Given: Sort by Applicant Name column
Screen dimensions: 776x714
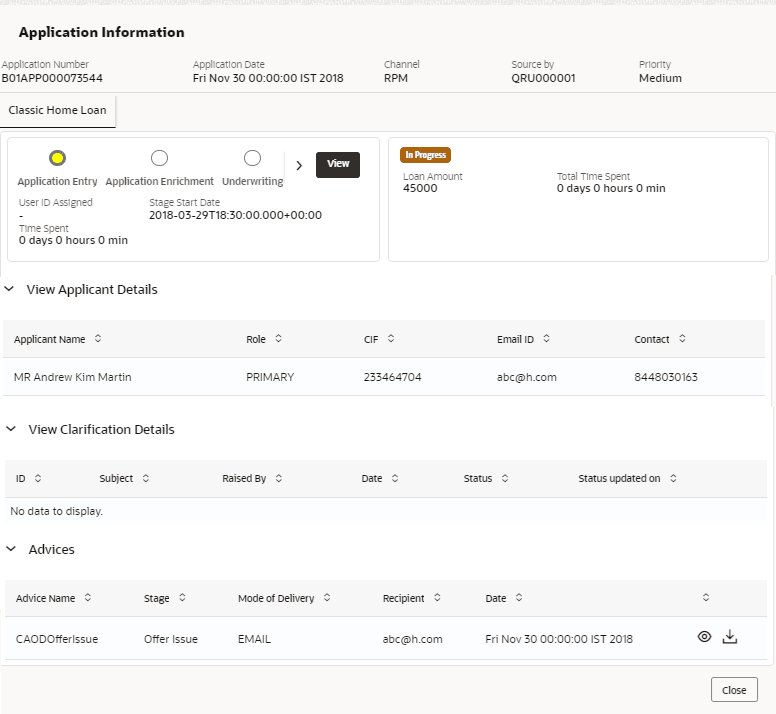Looking at the screenshot, I should coord(98,339).
